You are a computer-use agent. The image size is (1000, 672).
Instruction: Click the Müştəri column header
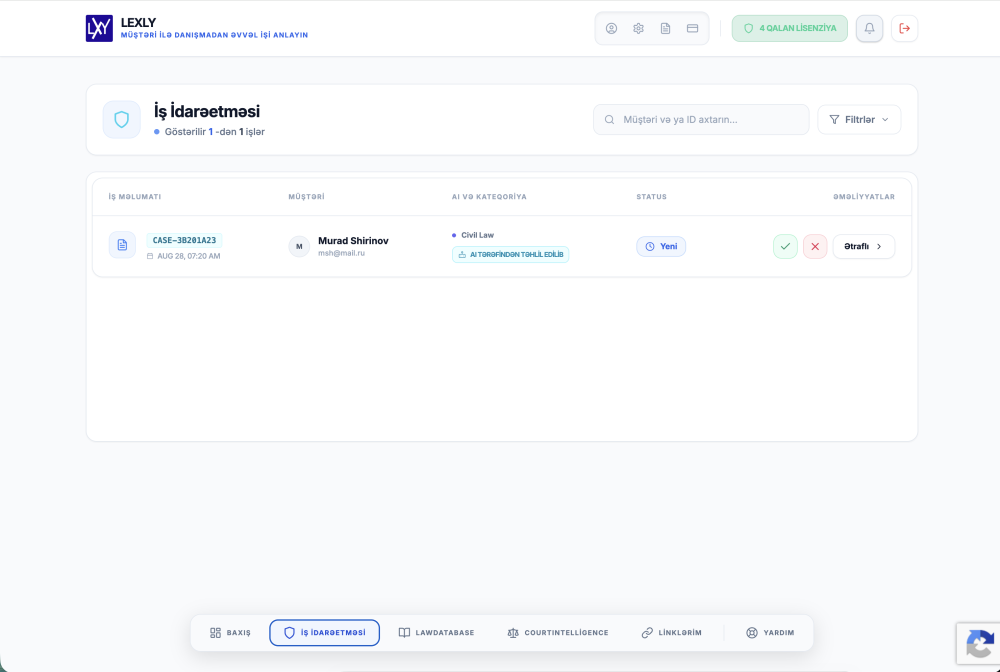pos(307,196)
